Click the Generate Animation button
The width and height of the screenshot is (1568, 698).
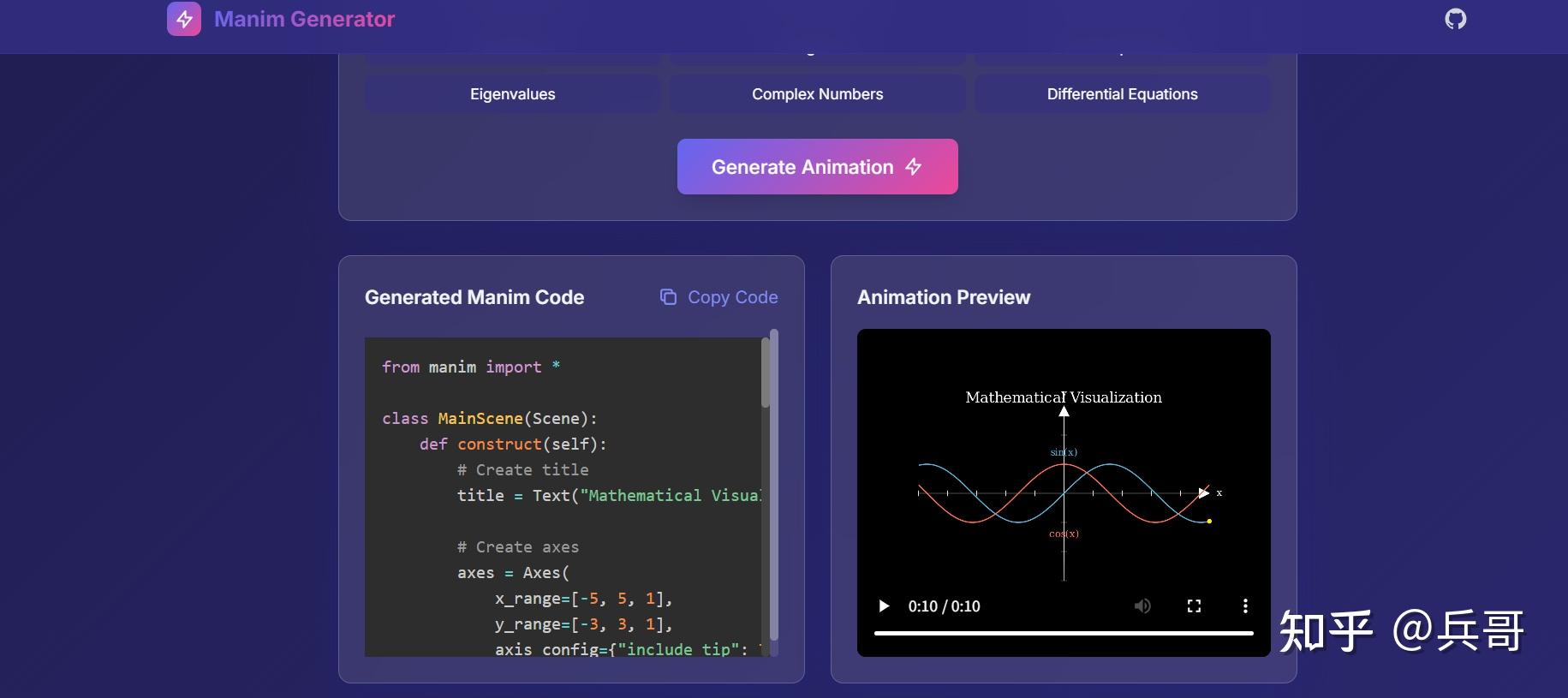[818, 167]
